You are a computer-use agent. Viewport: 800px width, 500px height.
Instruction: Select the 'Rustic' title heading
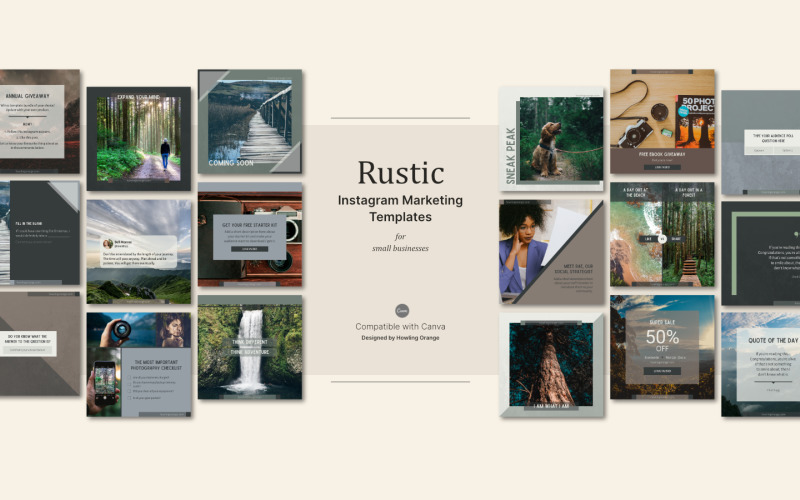click(401, 173)
